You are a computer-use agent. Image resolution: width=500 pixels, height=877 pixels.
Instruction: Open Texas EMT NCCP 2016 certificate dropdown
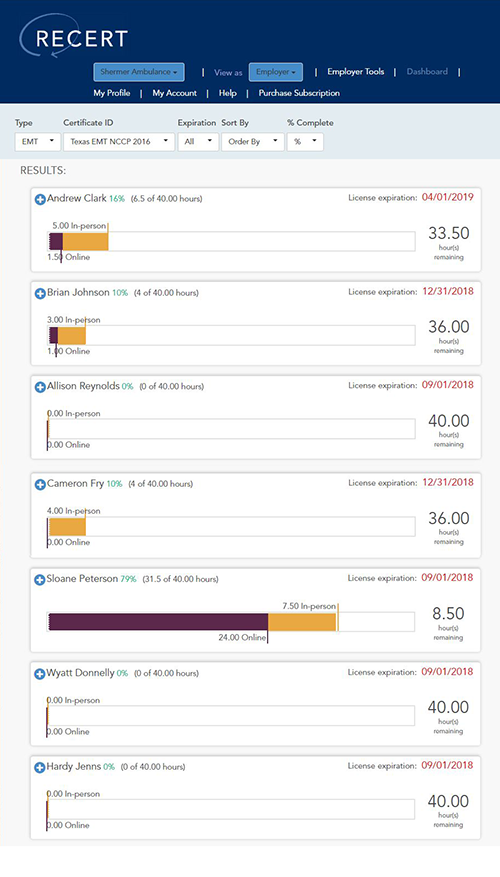click(x=119, y=142)
